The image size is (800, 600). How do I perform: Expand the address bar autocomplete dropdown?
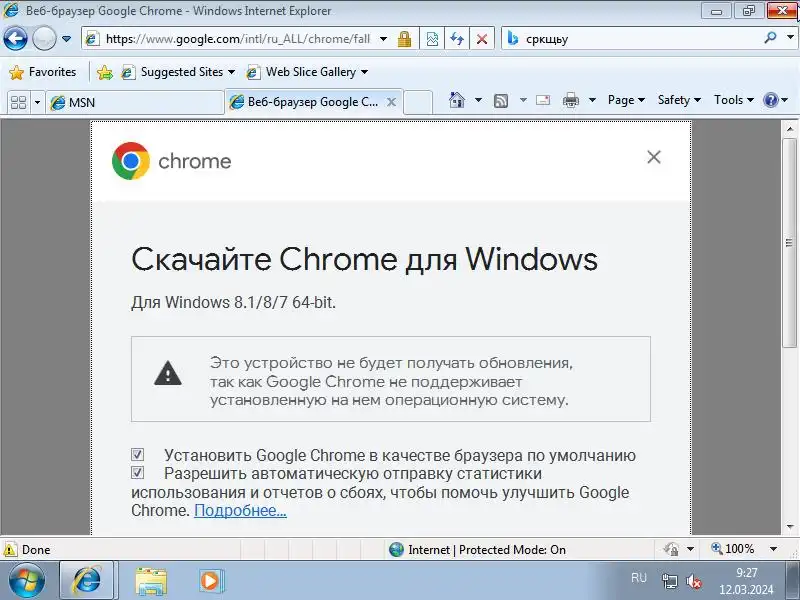[384, 39]
